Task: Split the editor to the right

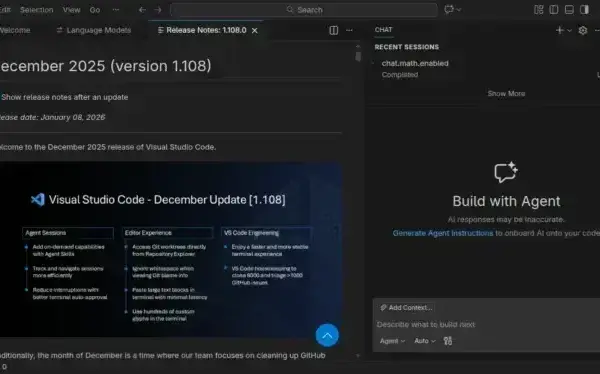Action: coord(334,30)
